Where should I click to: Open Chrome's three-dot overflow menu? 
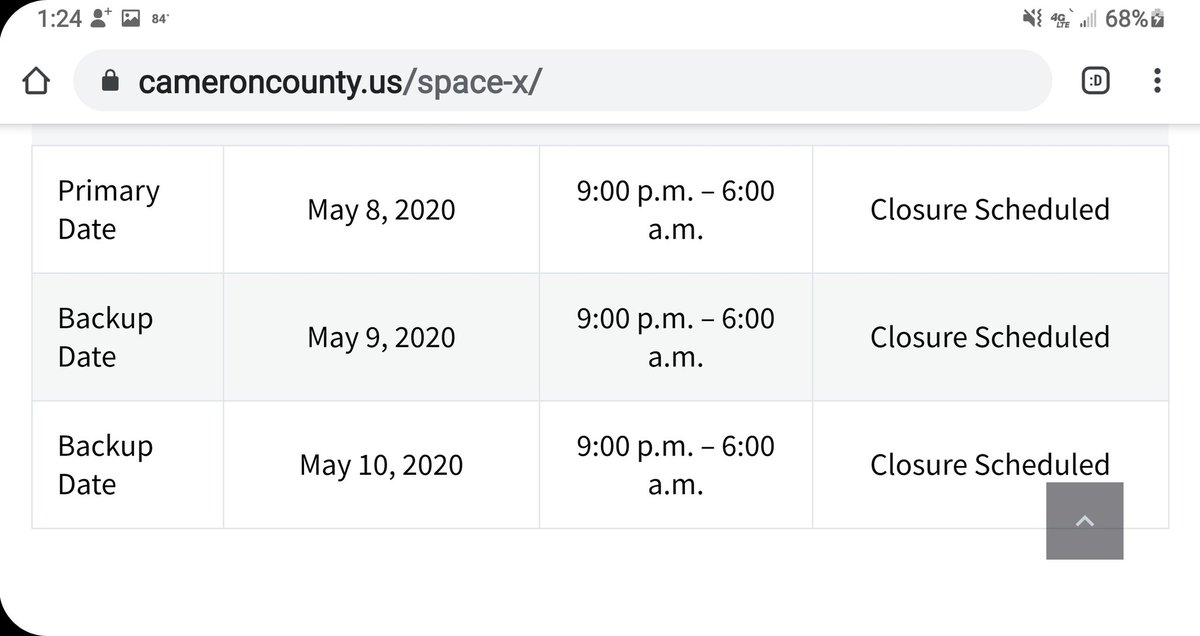click(x=1157, y=81)
